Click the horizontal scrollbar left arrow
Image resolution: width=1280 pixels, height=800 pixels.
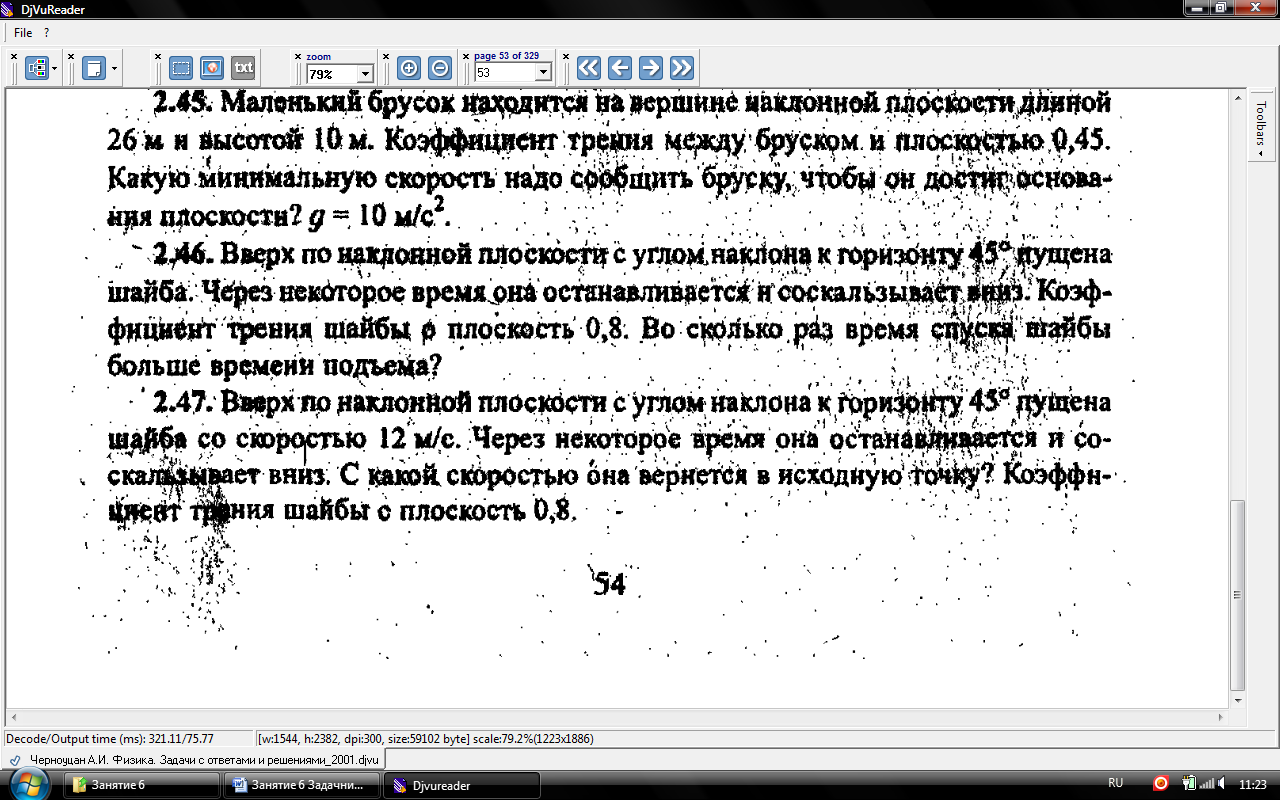[14, 719]
